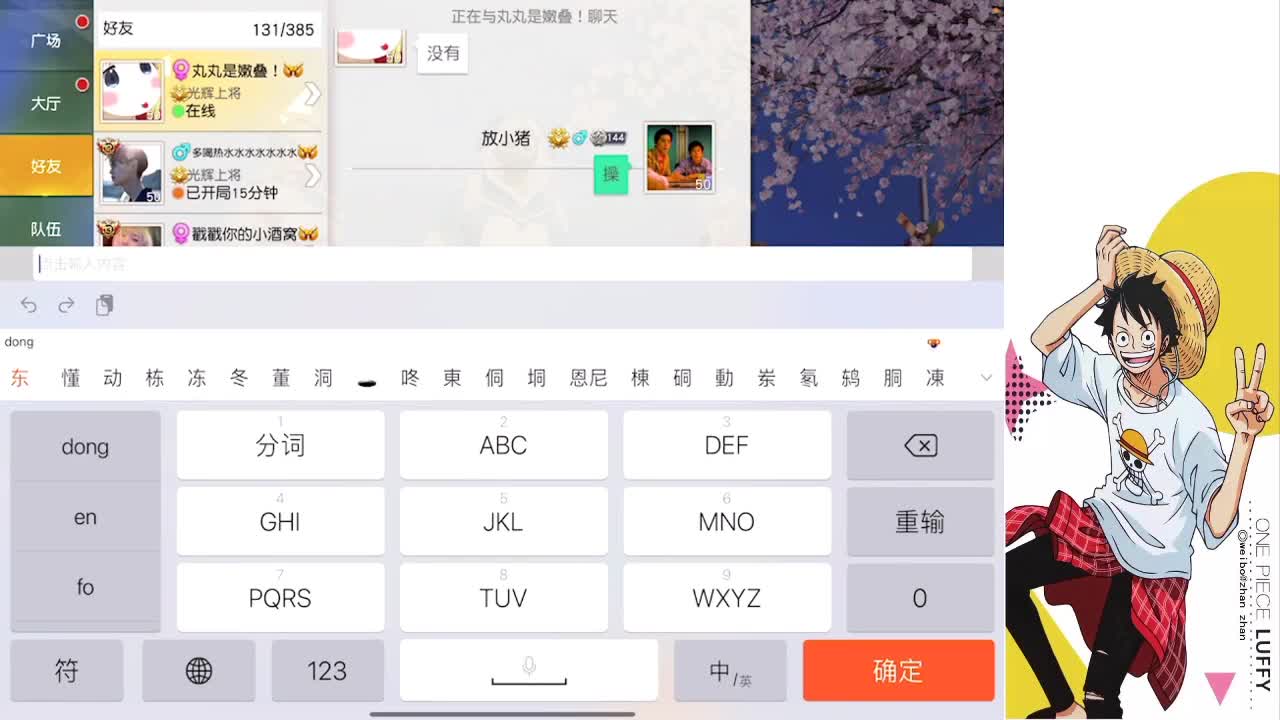Choose candidate 胴
The width and height of the screenshot is (1280, 720).
coord(893,378)
